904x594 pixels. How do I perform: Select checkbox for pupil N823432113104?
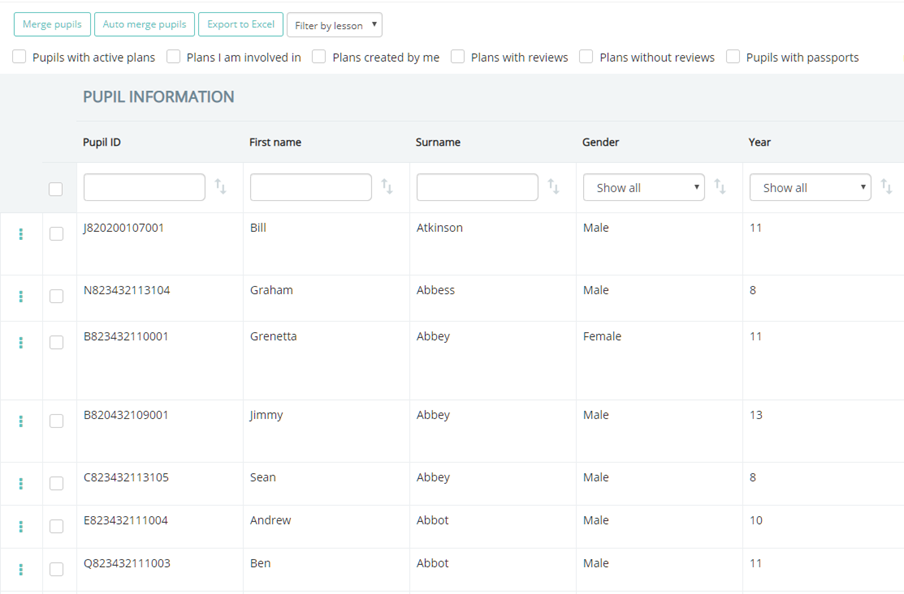coord(56,296)
